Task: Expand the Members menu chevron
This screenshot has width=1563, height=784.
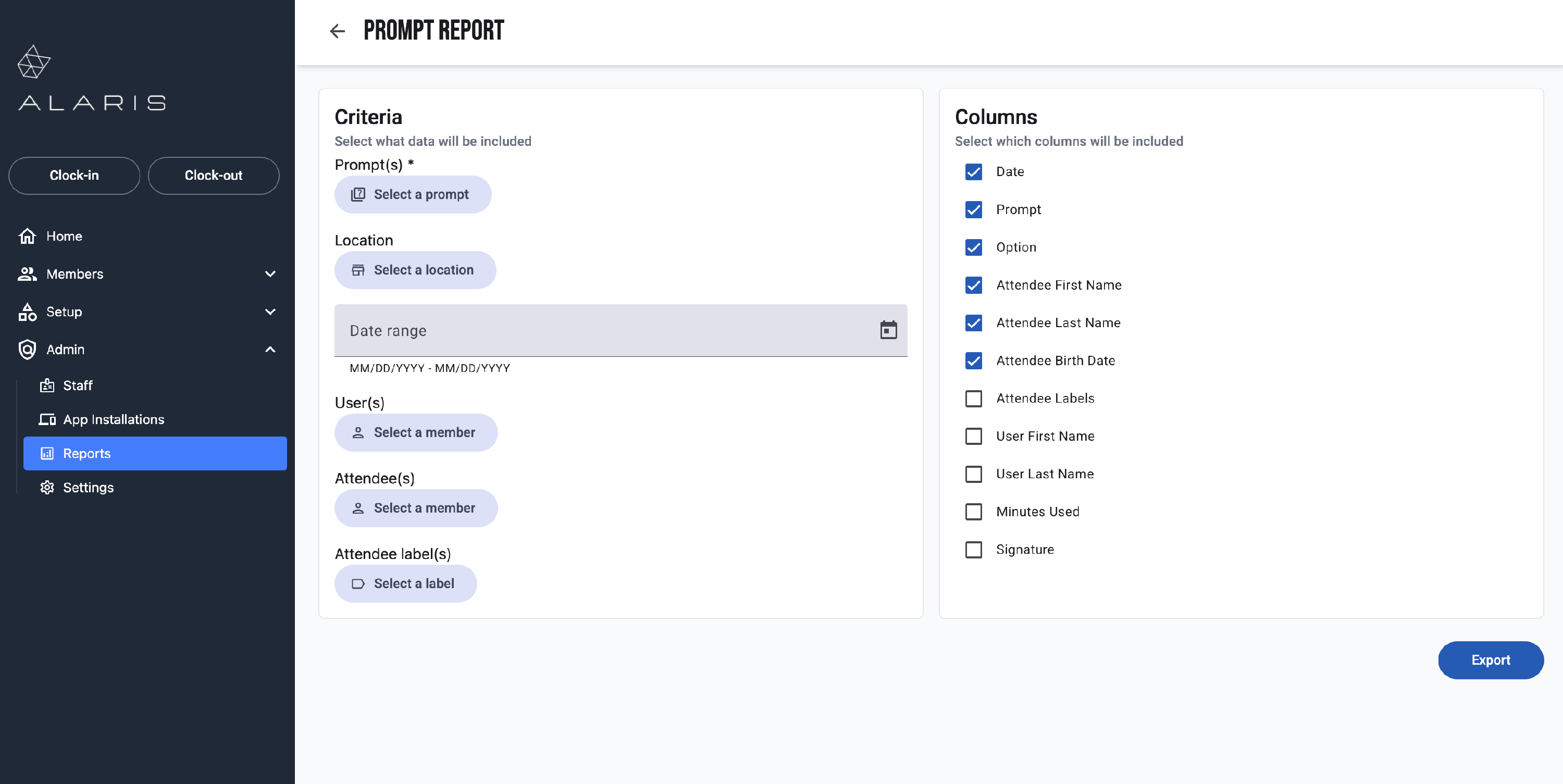Action: (x=270, y=273)
